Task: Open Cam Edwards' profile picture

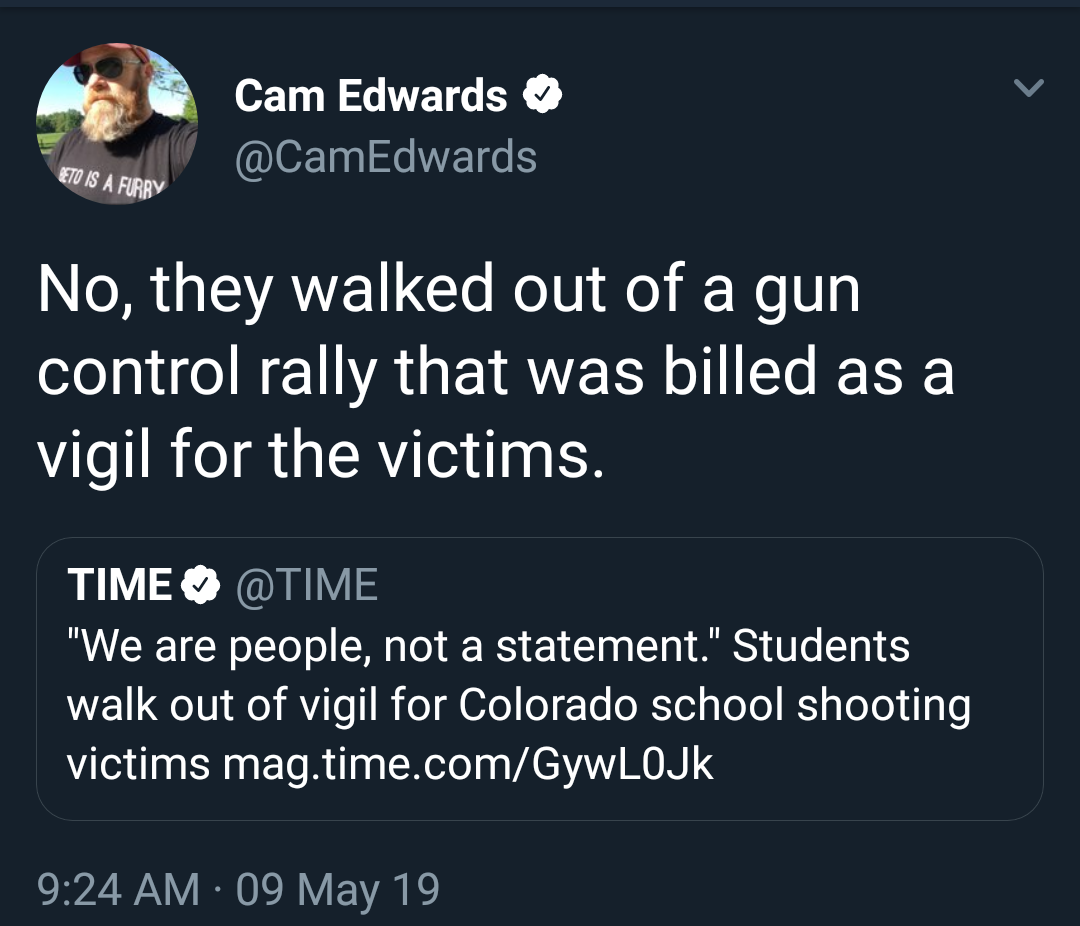Action: click(117, 124)
